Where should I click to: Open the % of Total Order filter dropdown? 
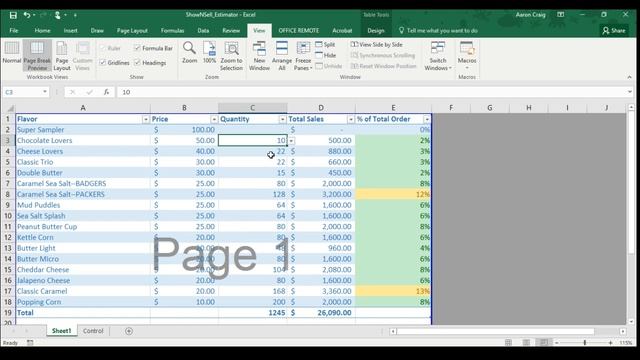pyautogui.click(x=427, y=119)
